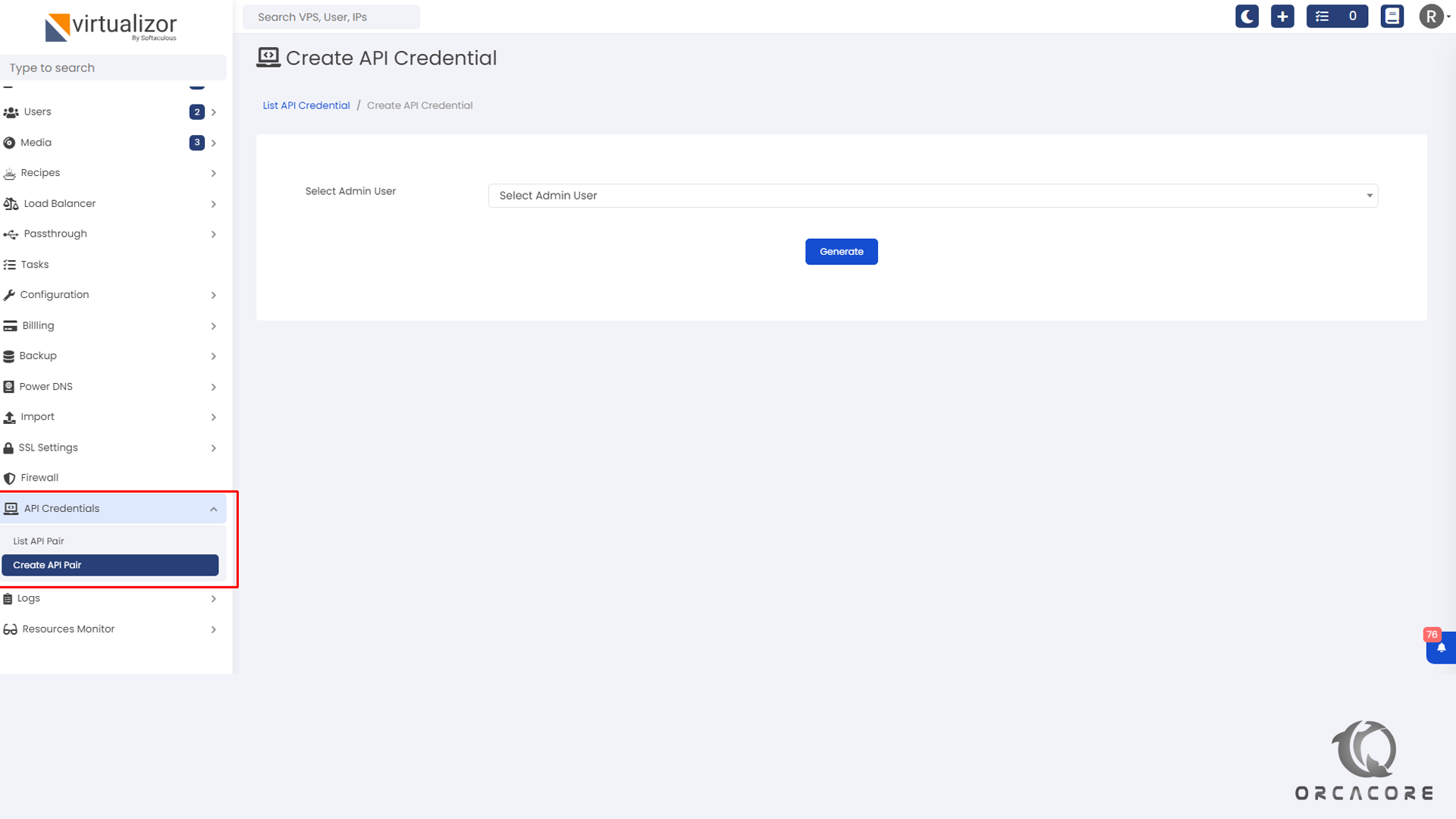Click the notification bell with 76 badge

tap(1441, 648)
